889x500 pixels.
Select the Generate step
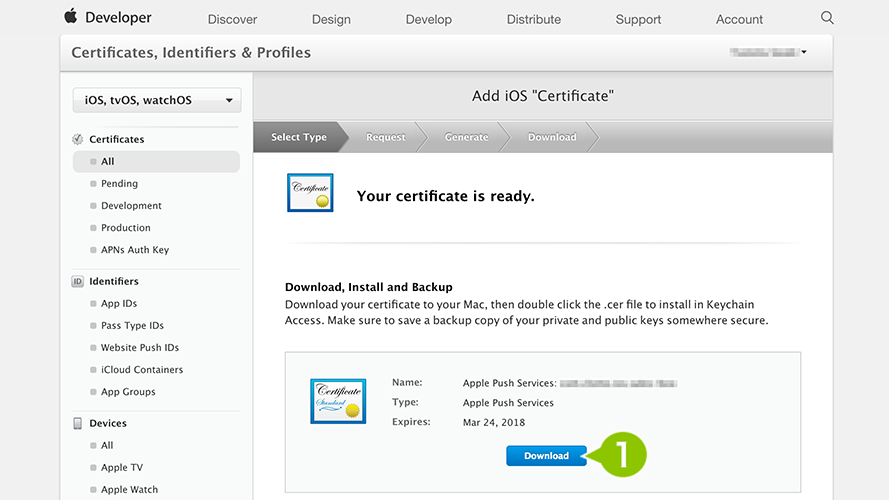click(x=466, y=137)
